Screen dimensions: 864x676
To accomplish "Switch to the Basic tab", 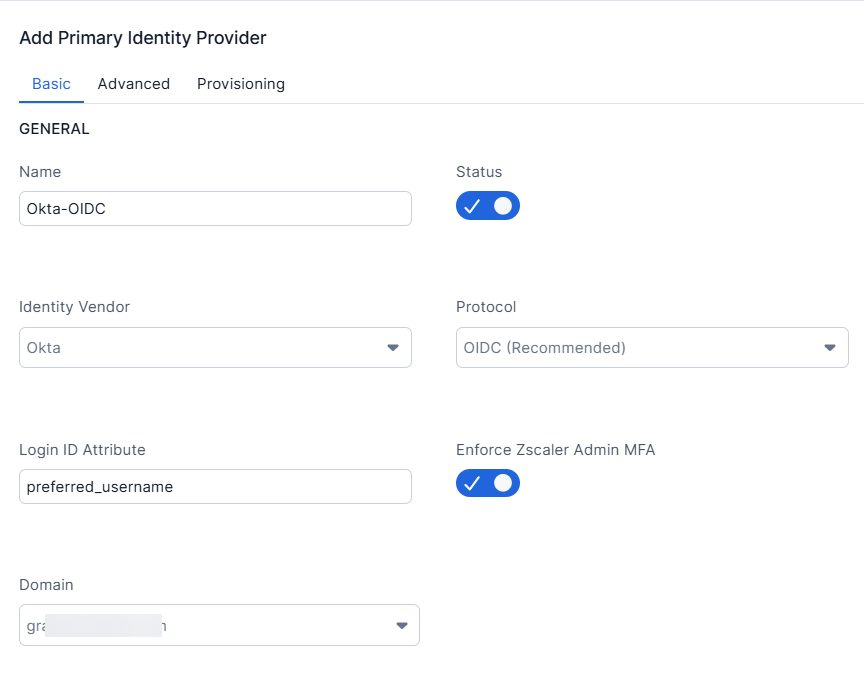I will tap(51, 84).
